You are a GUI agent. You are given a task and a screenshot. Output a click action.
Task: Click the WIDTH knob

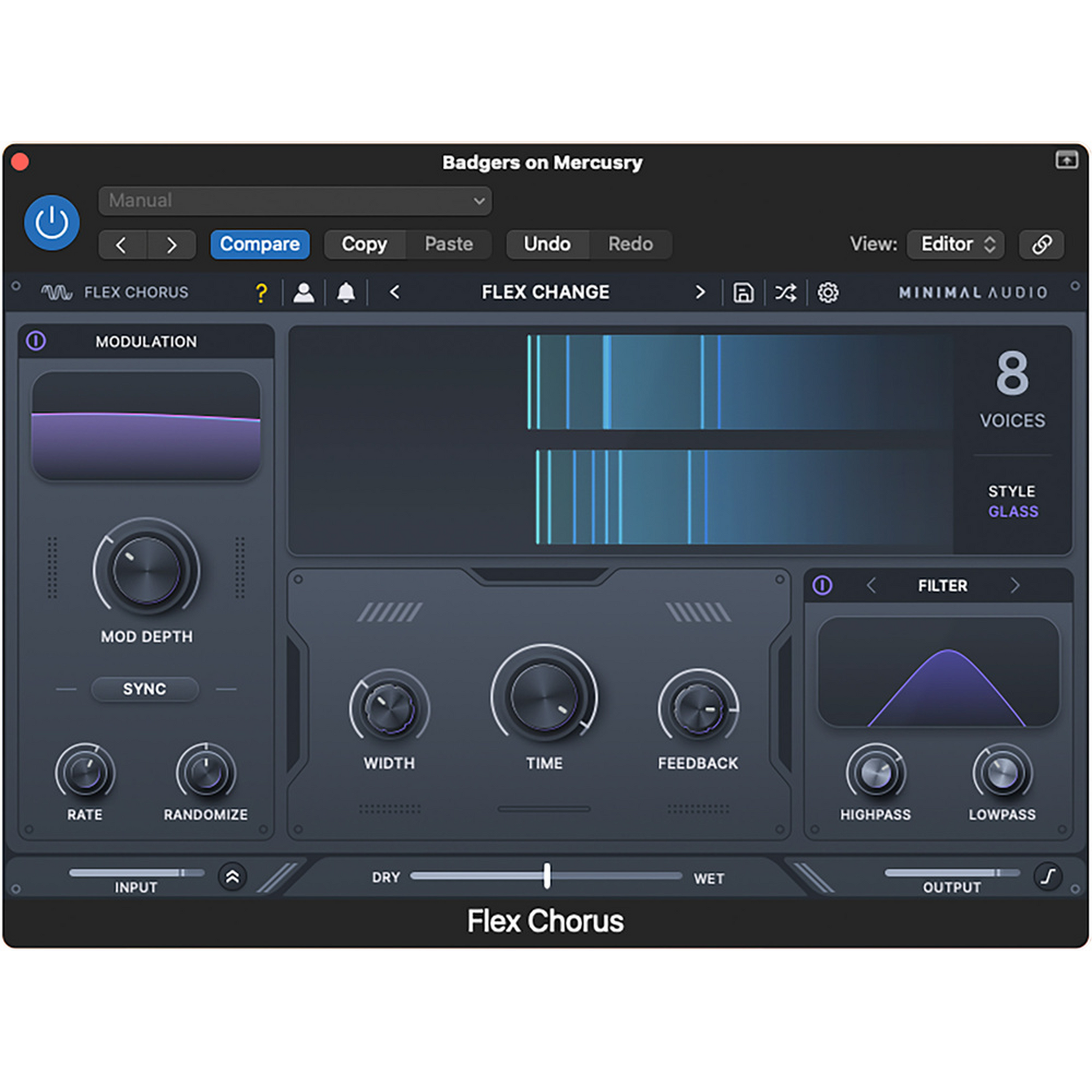(x=389, y=708)
